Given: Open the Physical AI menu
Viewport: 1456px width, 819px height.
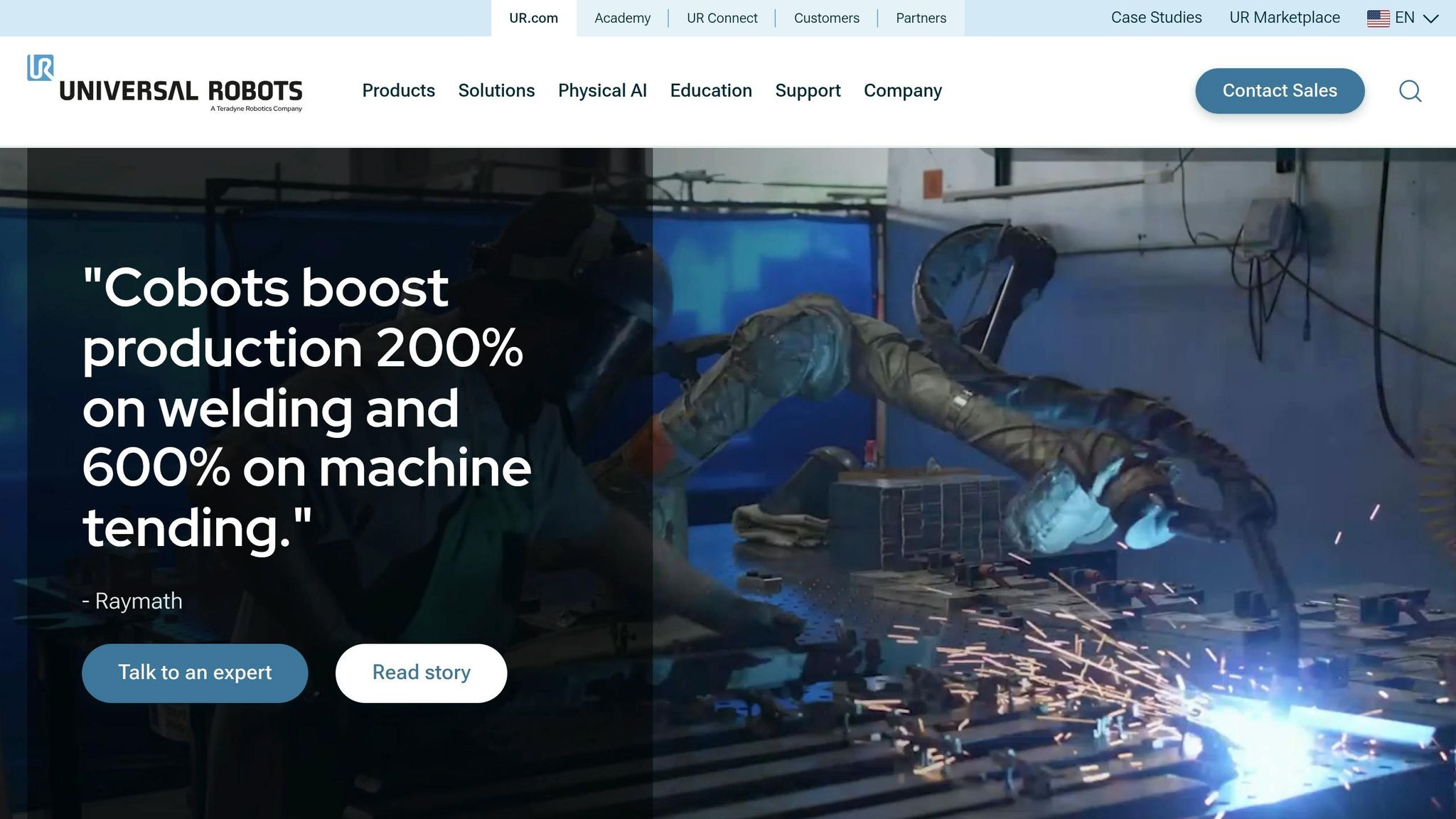Looking at the screenshot, I should (x=602, y=90).
